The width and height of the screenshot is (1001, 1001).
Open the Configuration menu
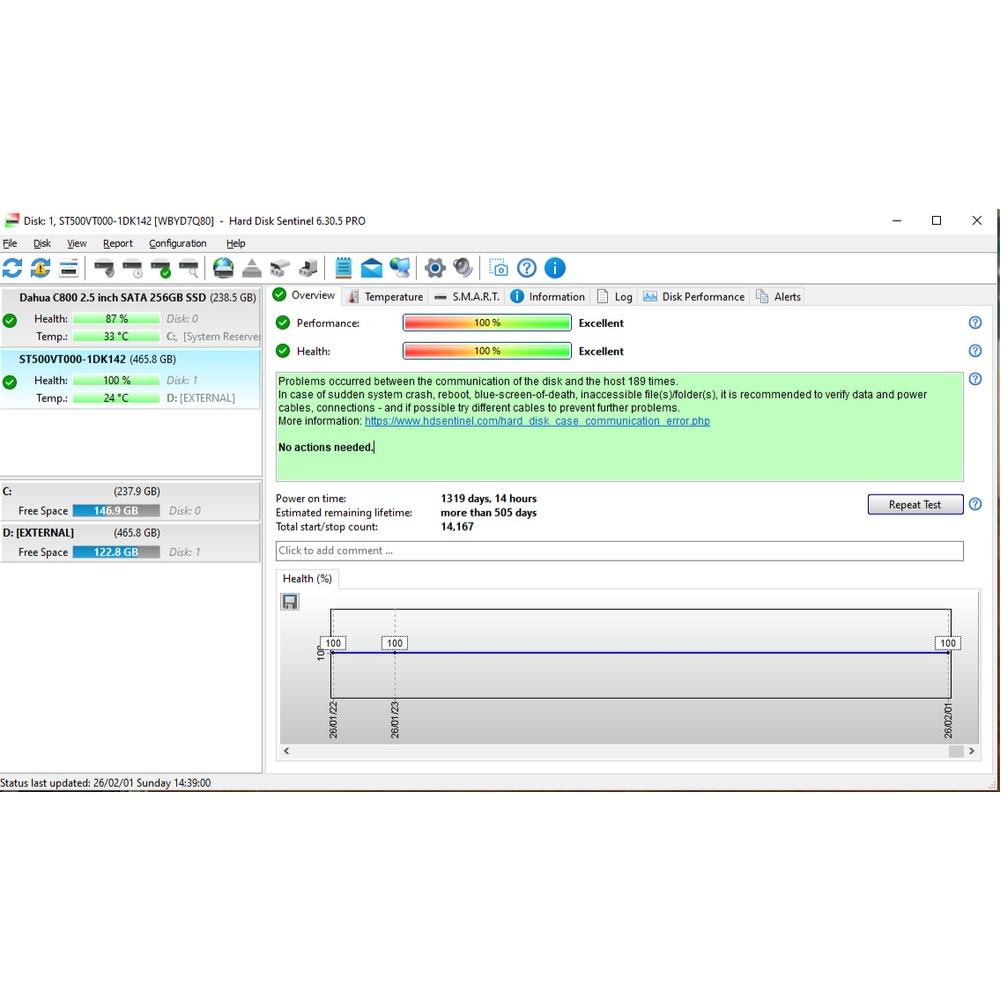(177, 244)
